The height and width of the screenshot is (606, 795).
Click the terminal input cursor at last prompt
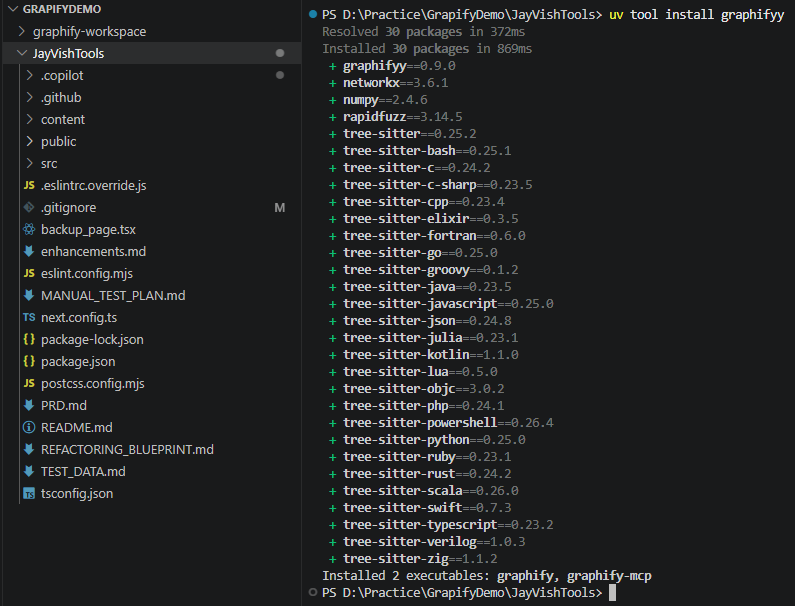612,592
